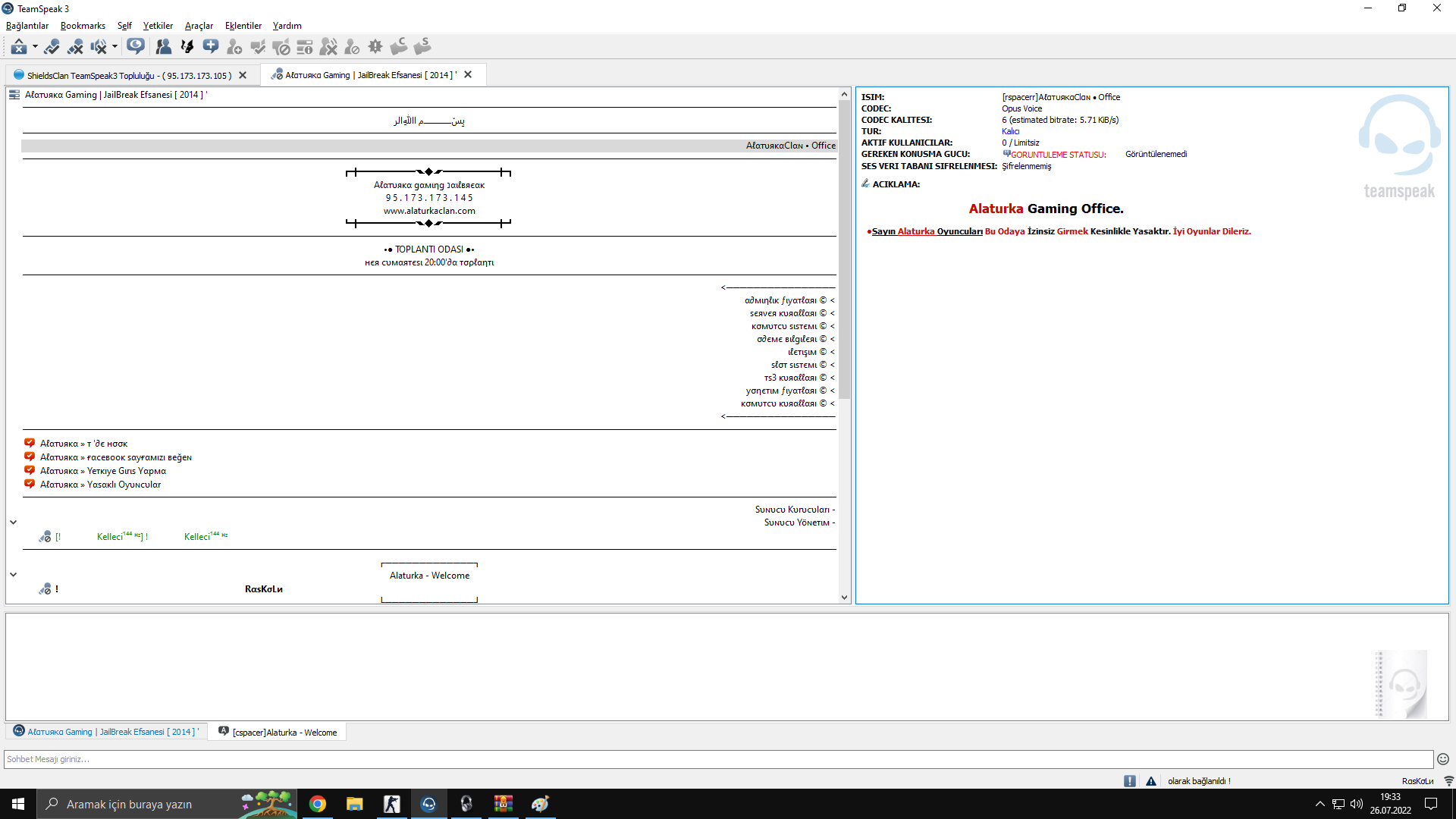1456x819 pixels.
Task: Toggle microphone mute in toolbar
Action: point(75,47)
